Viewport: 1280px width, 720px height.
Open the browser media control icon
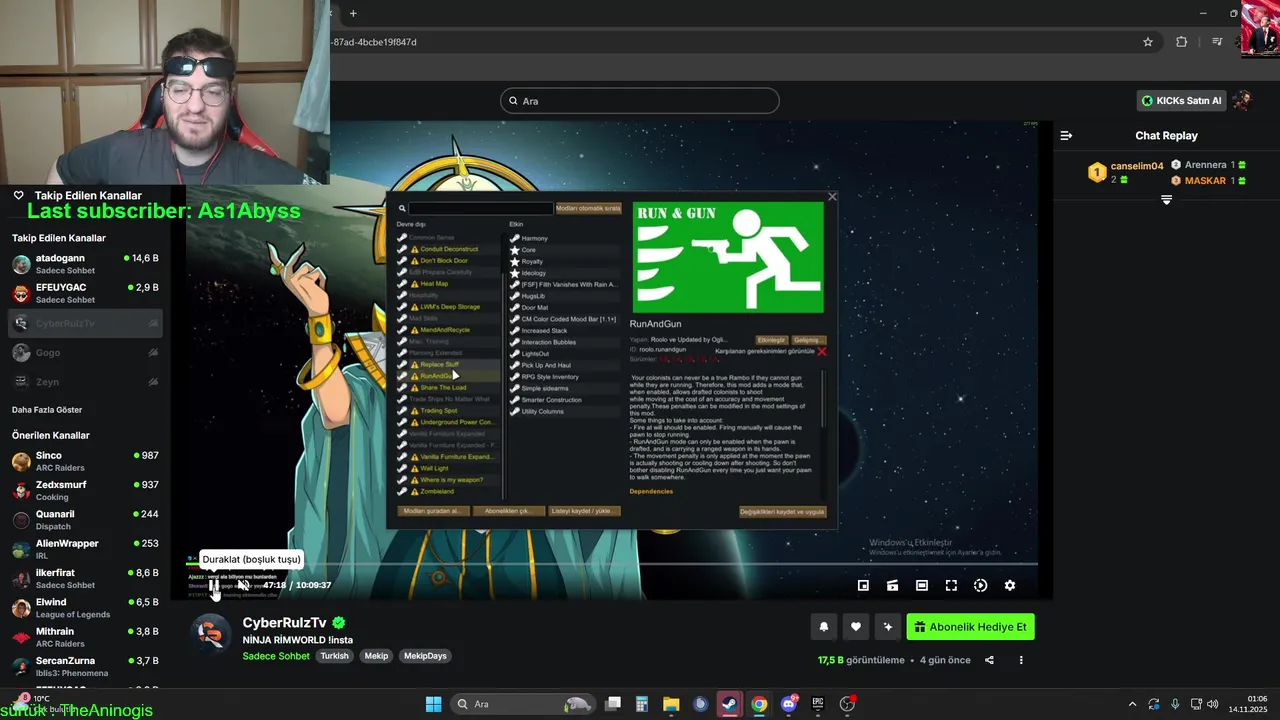point(1217,42)
